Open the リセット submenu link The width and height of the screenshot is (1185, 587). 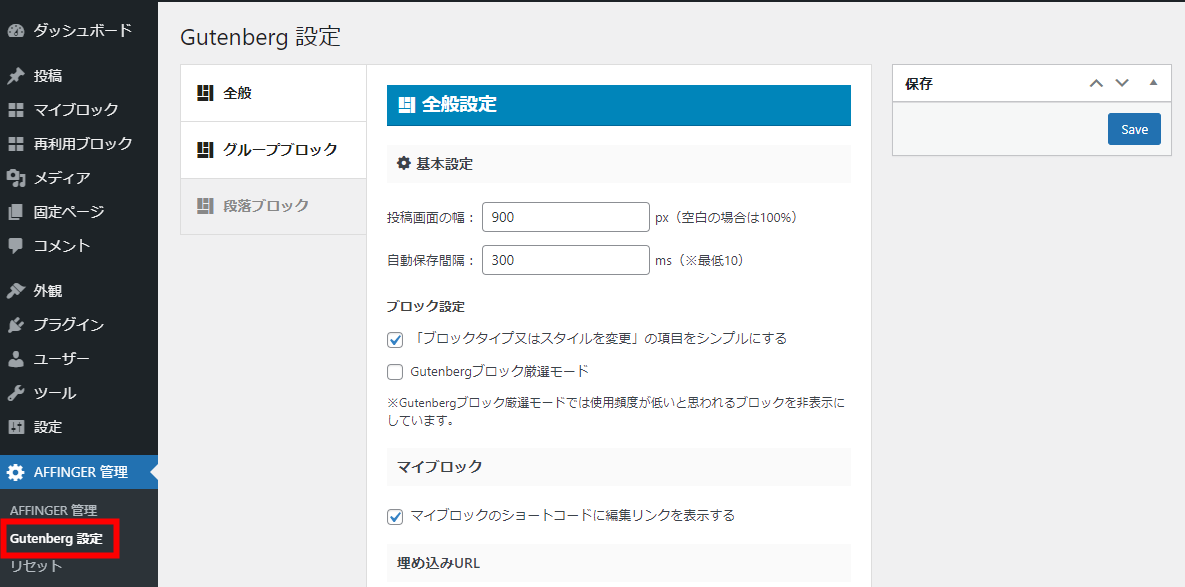click(36, 566)
